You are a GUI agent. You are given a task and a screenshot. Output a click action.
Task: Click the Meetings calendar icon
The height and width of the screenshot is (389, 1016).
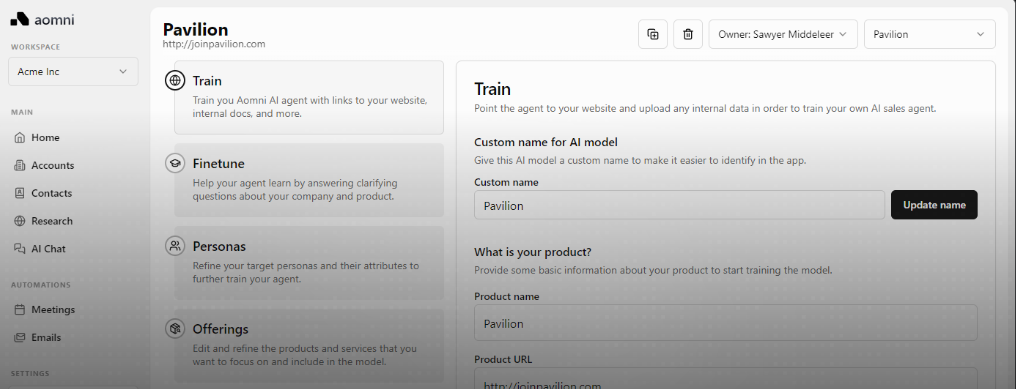[x=19, y=310]
